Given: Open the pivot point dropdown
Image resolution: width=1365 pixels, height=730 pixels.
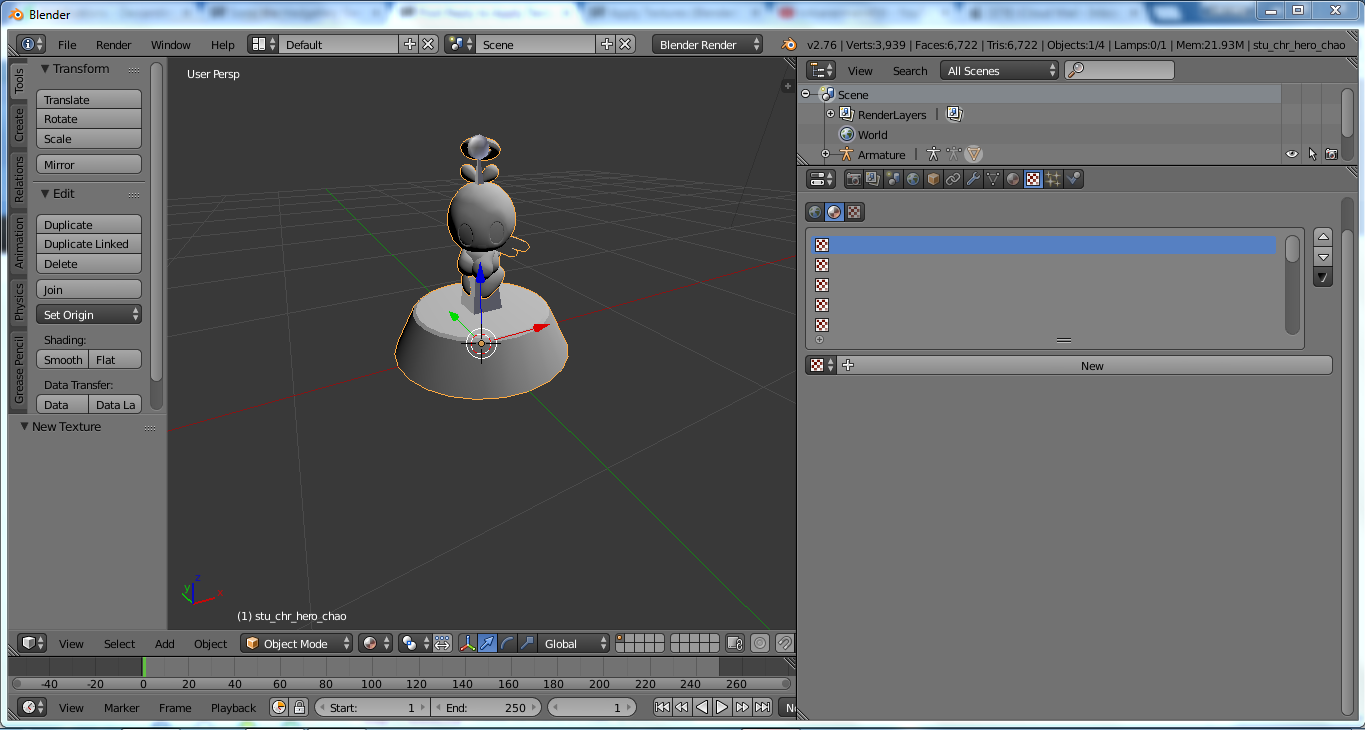Looking at the screenshot, I should coord(415,643).
